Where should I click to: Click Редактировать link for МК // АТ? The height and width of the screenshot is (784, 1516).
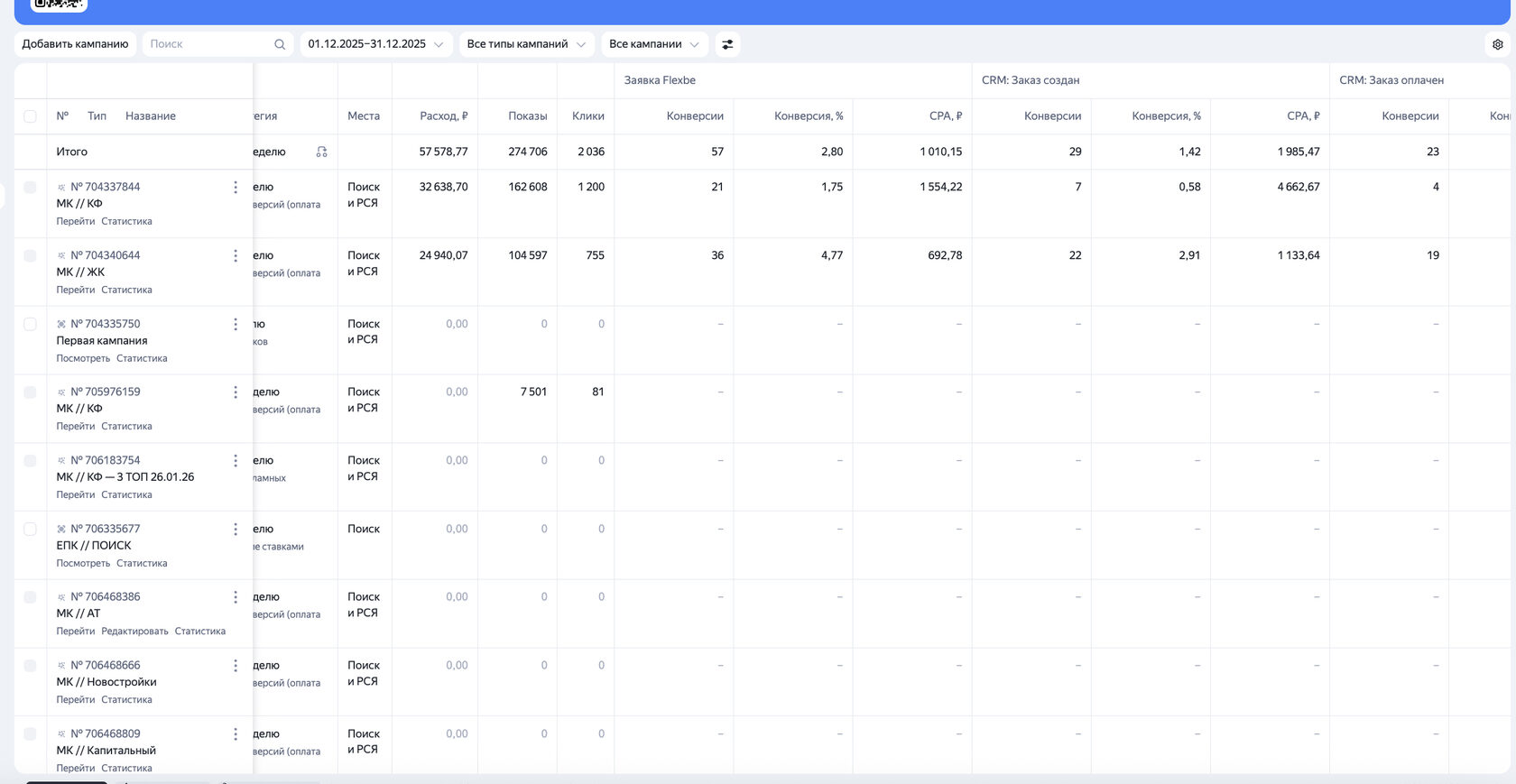134,632
